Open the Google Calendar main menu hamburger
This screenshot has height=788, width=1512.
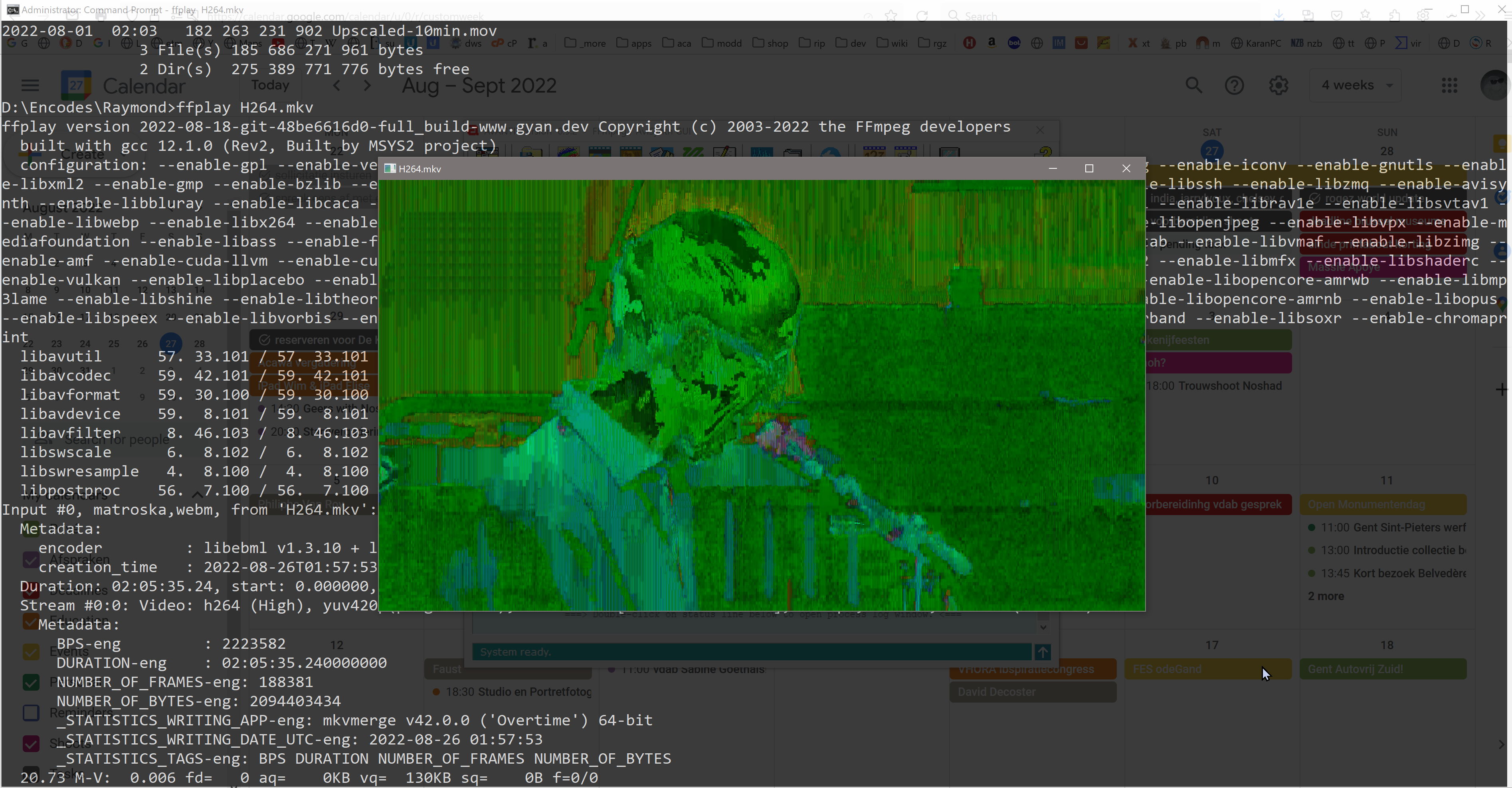[30, 86]
